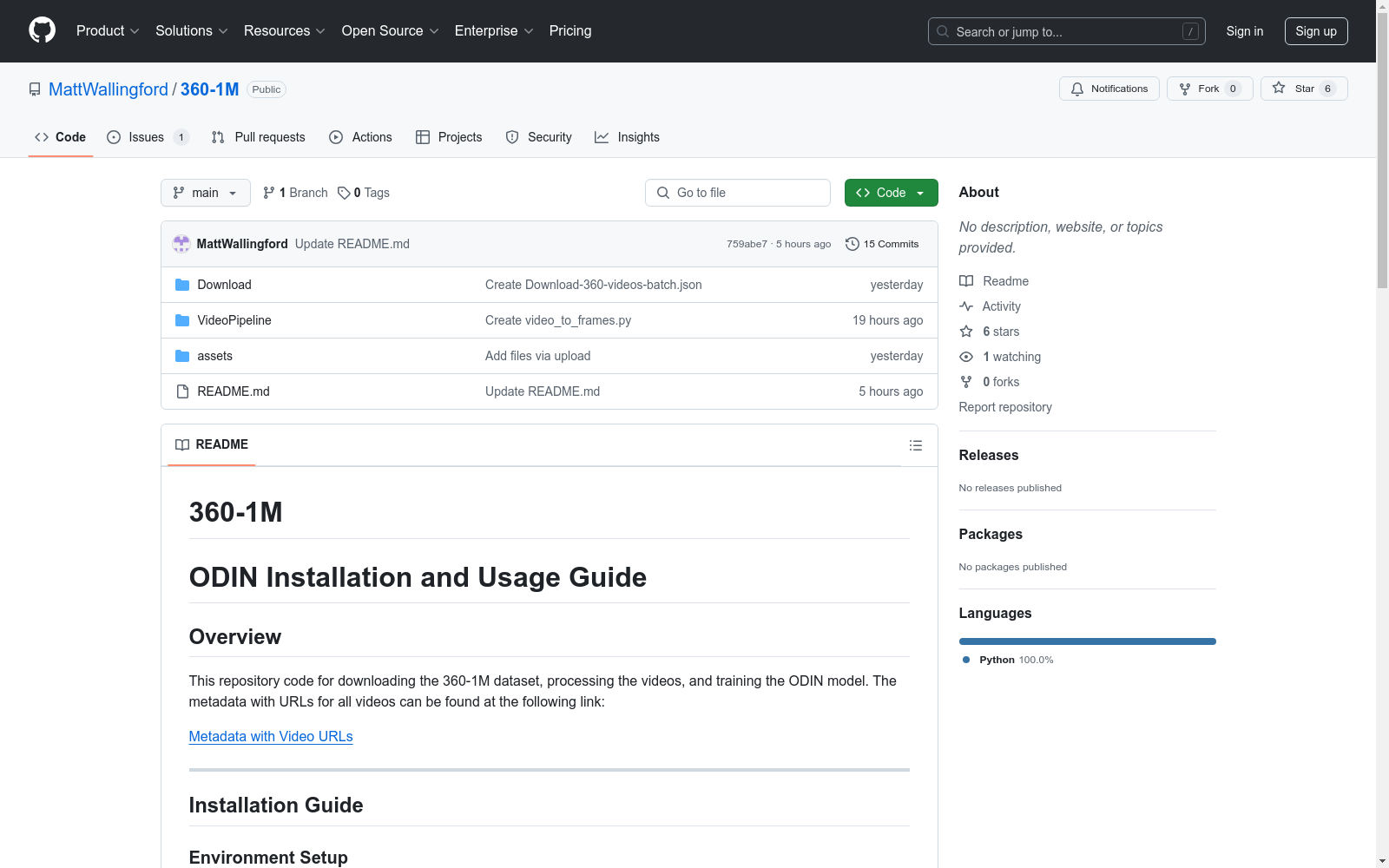
Task: Select the README tab
Action: tap(212, 444)
